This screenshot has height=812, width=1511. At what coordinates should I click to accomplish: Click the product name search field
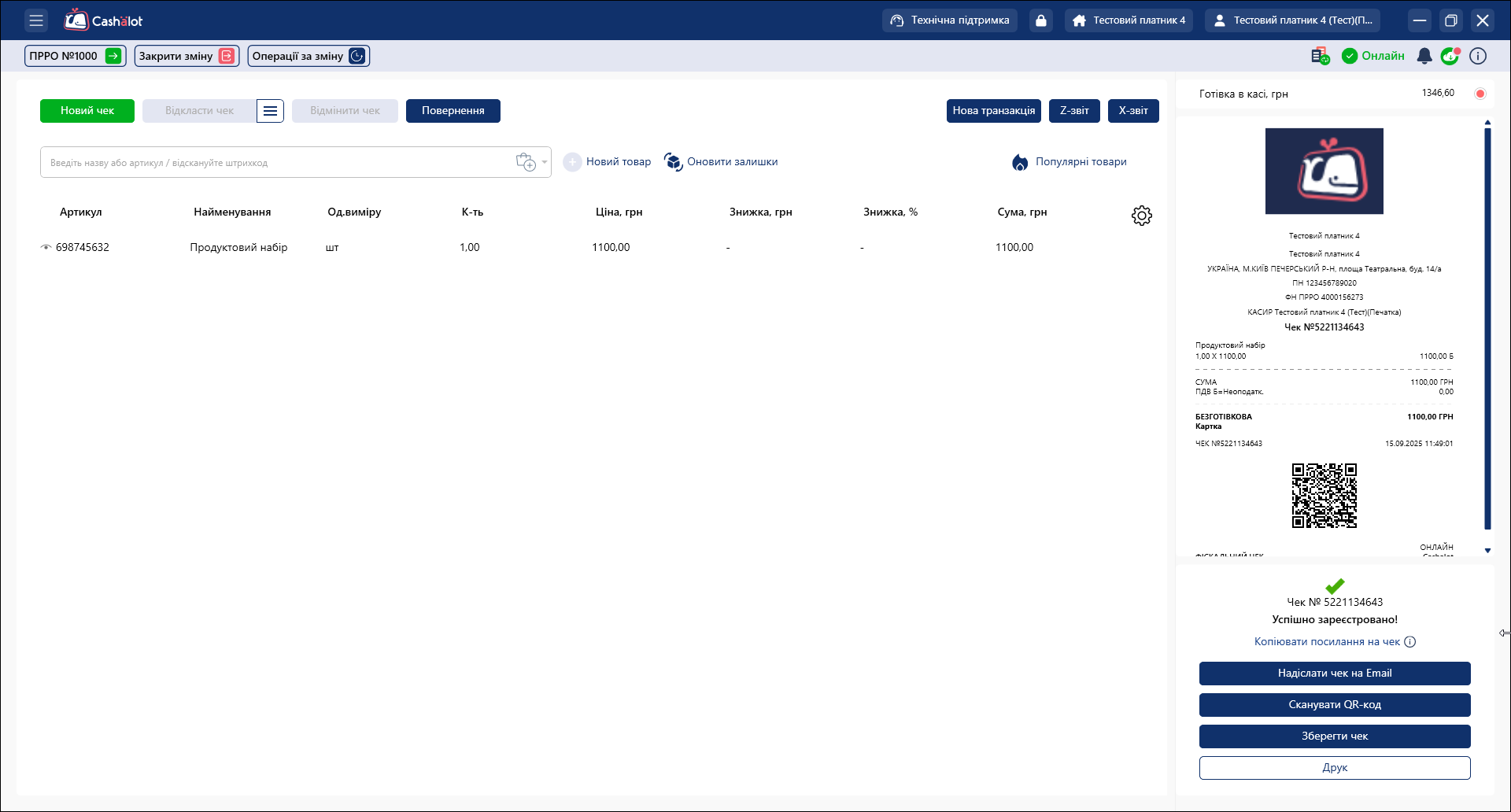275,163
